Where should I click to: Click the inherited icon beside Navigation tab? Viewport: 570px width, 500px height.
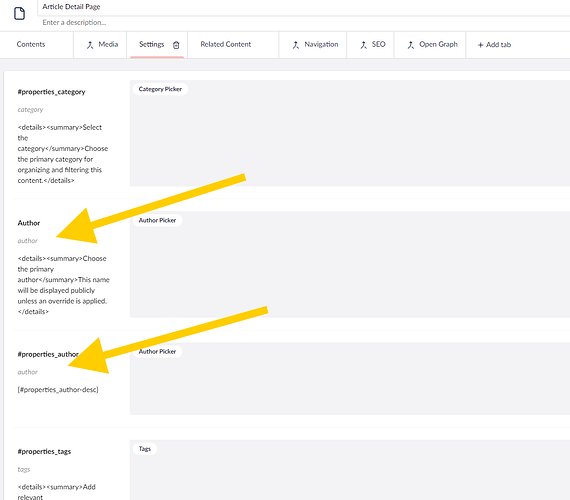click(296, 45)
